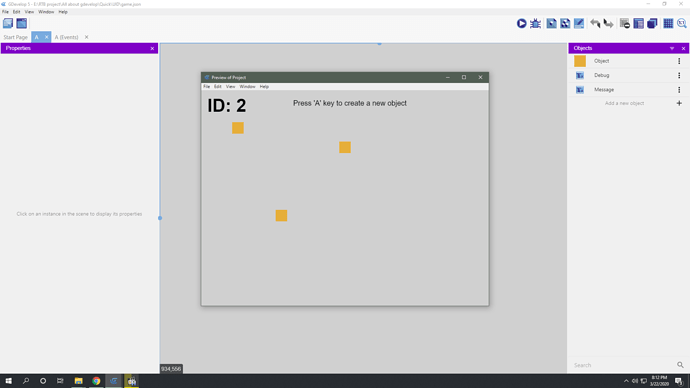Toggle the grid icon in toolbar
Viewport: 690px width, 388px height.
668,23
